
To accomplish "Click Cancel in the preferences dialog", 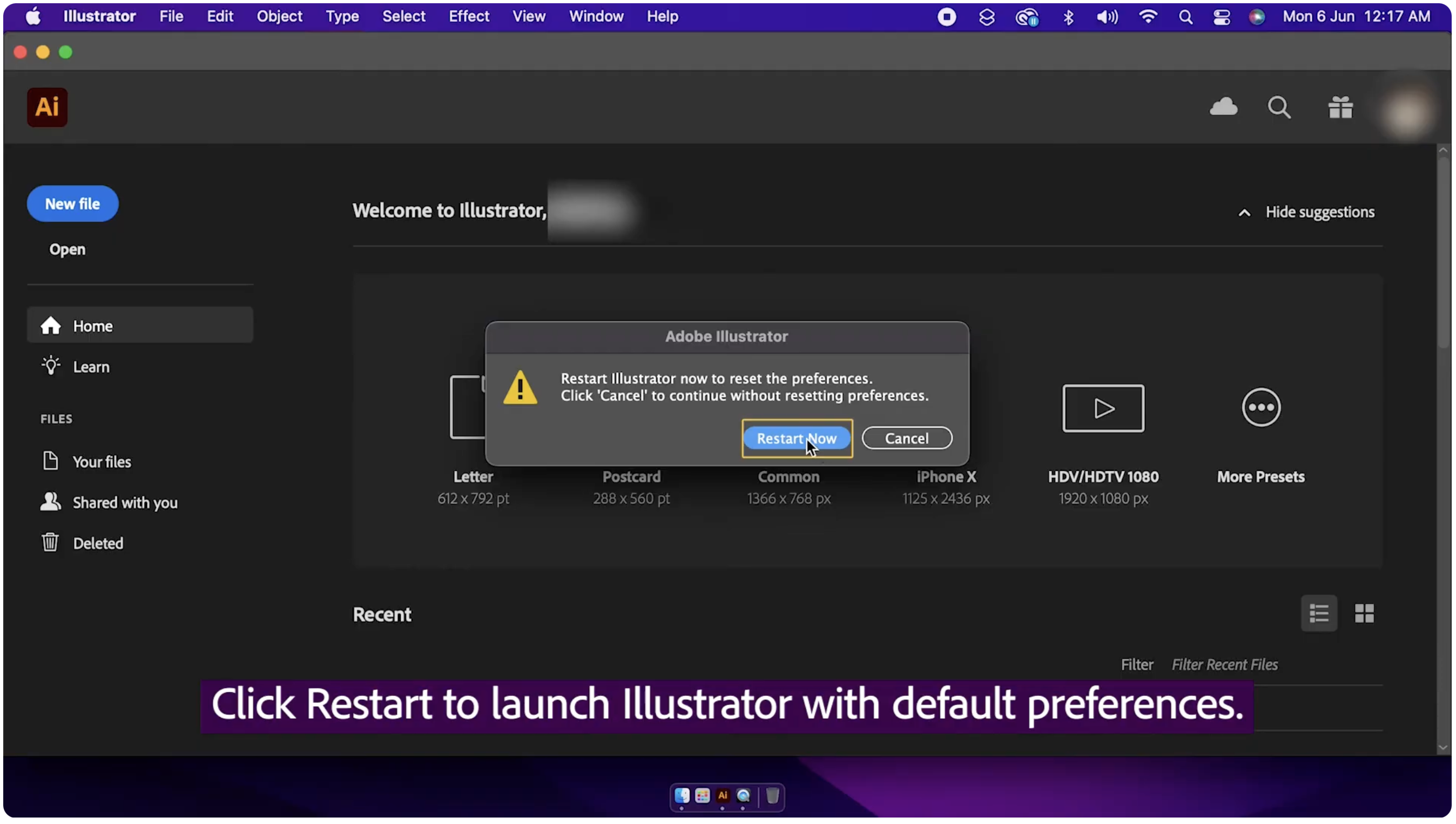I will (x=906, y=438).
